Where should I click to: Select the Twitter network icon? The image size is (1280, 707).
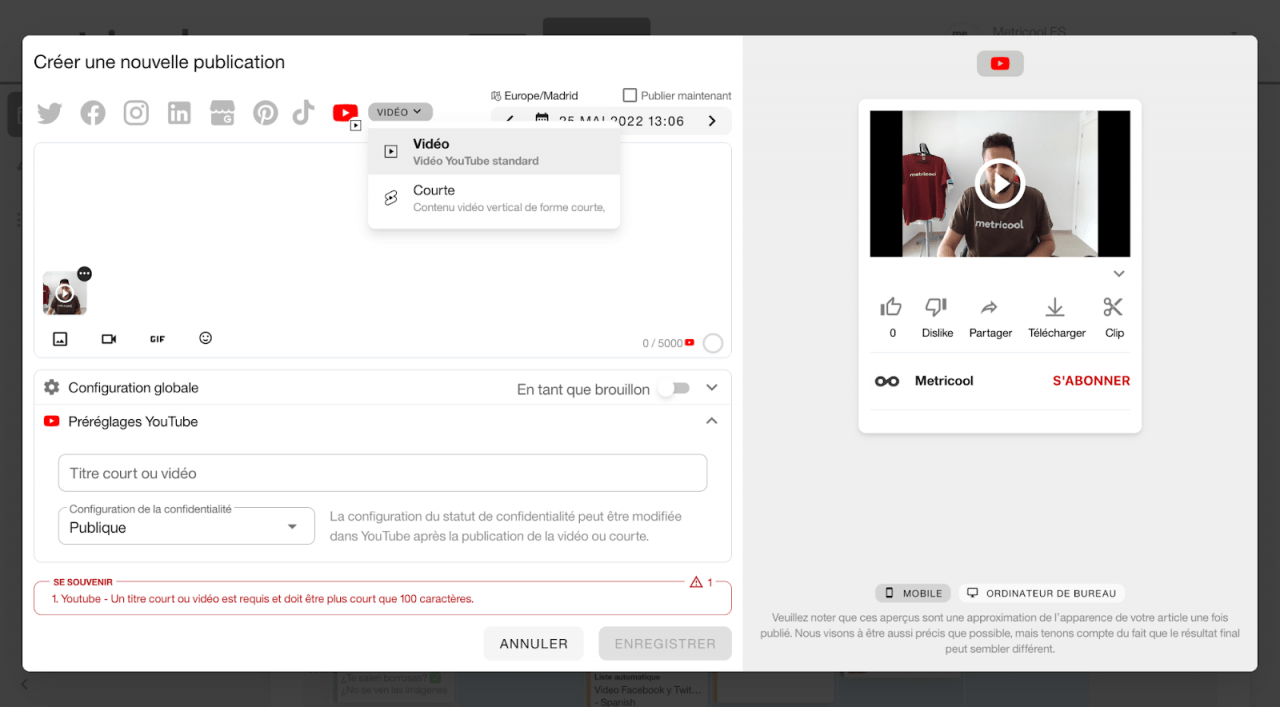click(x=49, y=113)
